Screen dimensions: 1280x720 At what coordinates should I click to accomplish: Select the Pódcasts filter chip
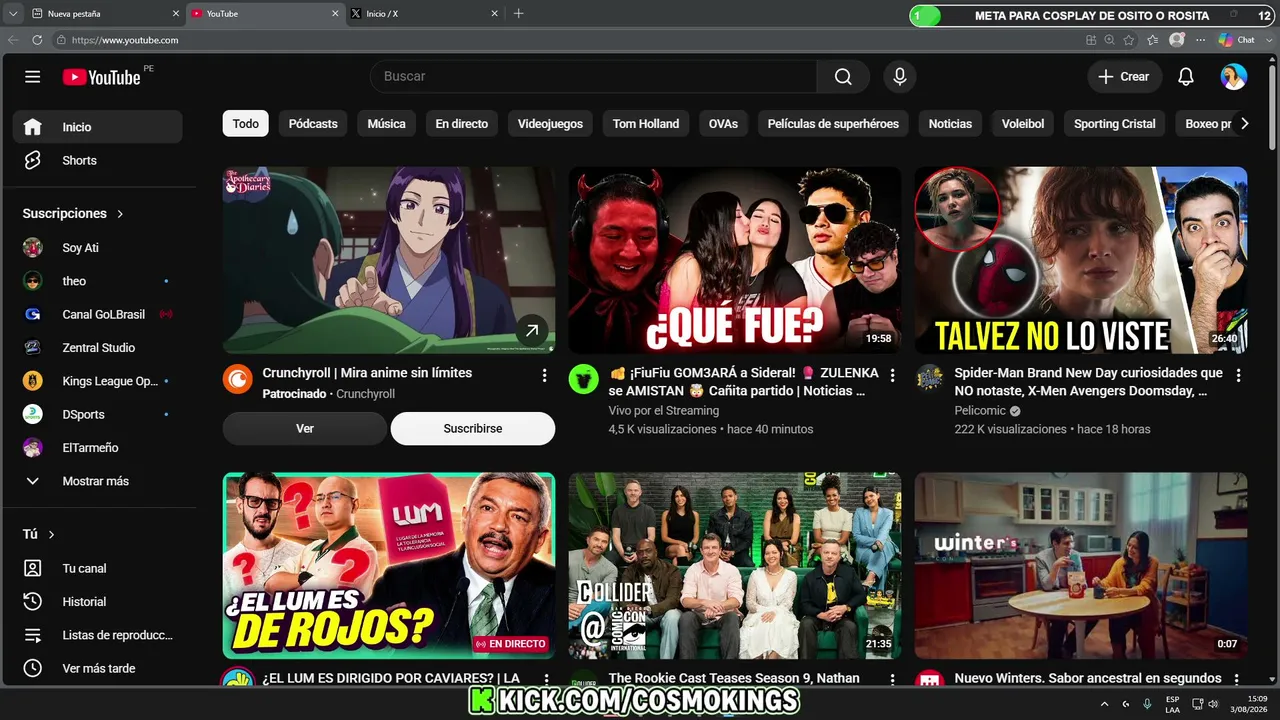point(313,124)
